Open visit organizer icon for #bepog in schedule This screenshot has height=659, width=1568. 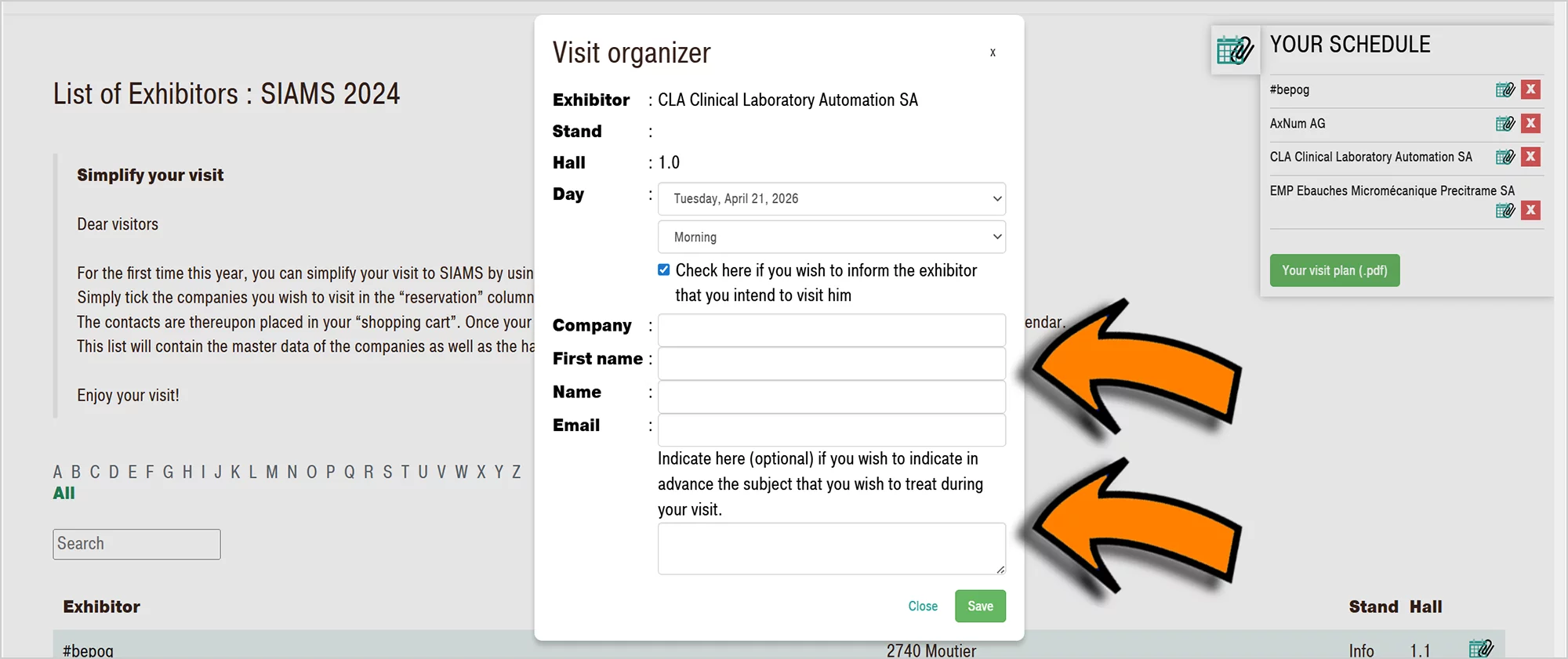[x=1504, y=89]
